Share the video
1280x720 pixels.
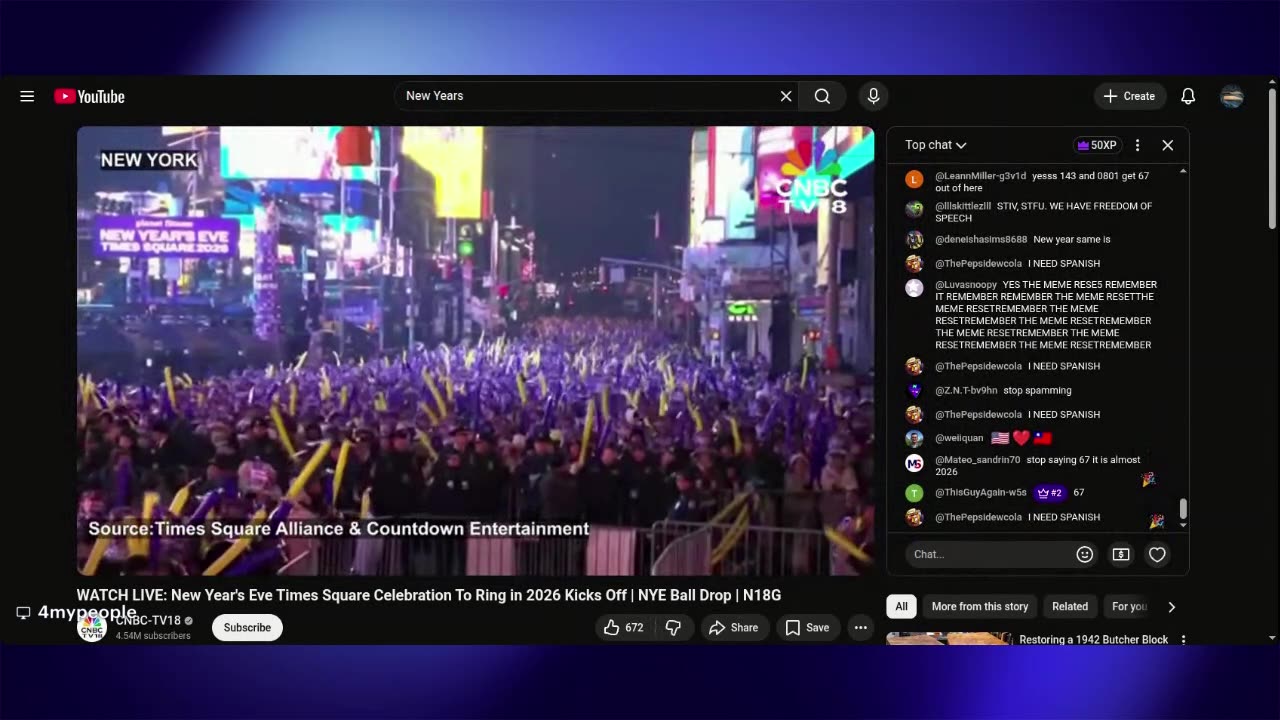click(x=733, y=627)
